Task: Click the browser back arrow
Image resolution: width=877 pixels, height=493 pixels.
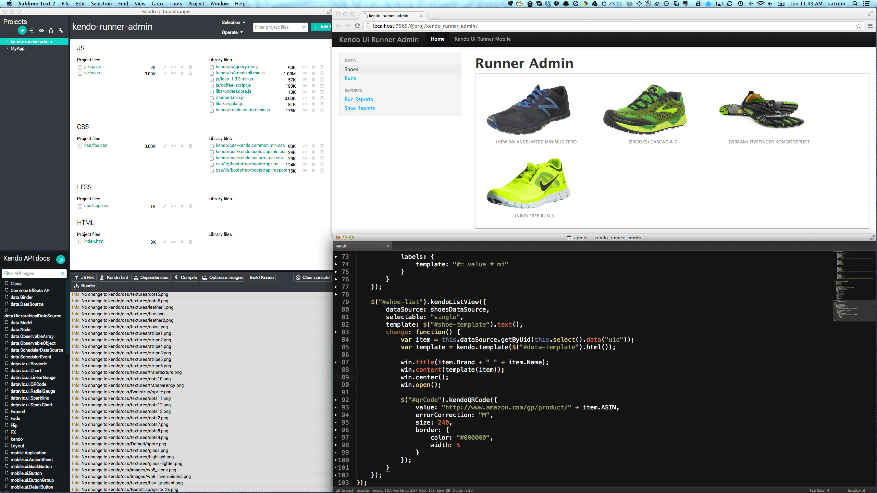Action: coord(338,26)
